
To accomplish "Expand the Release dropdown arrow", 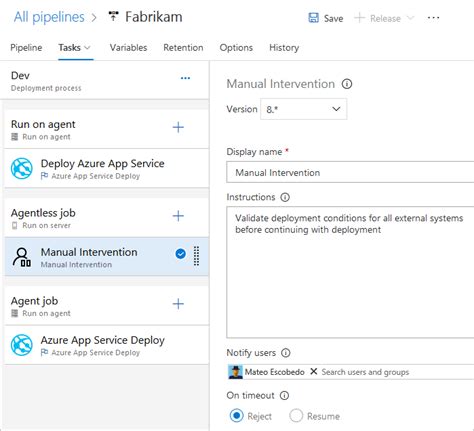I will click(411, 18).
